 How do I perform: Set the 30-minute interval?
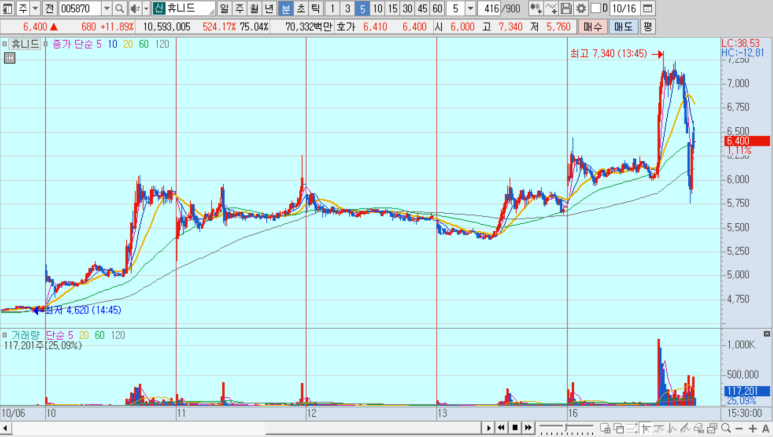point(407,8)
